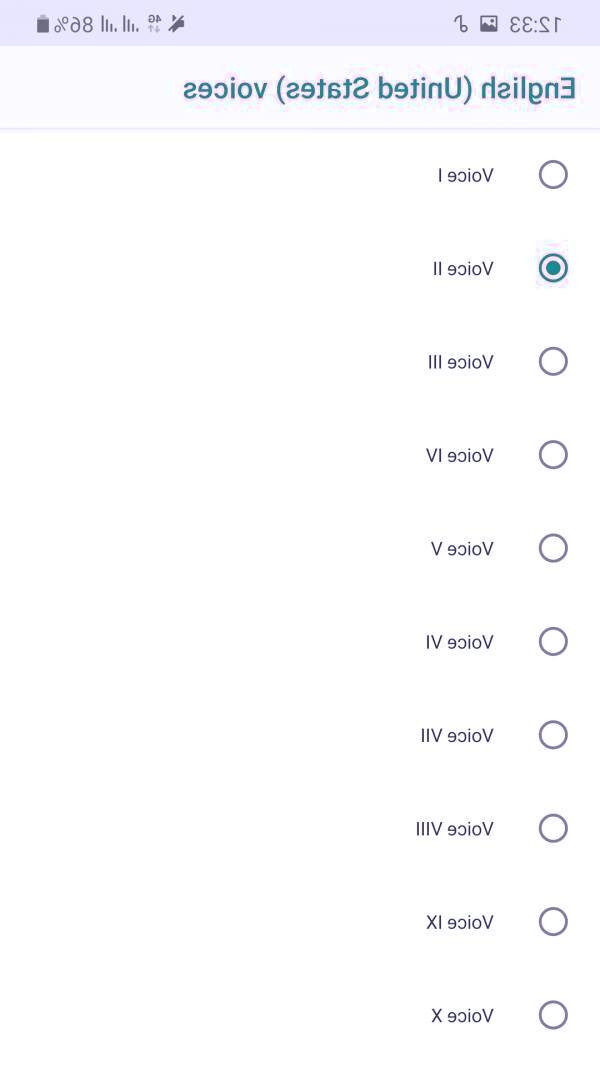Choose the Voice III radio button
The image size is (600, 1085).
(x=553, y=361)
